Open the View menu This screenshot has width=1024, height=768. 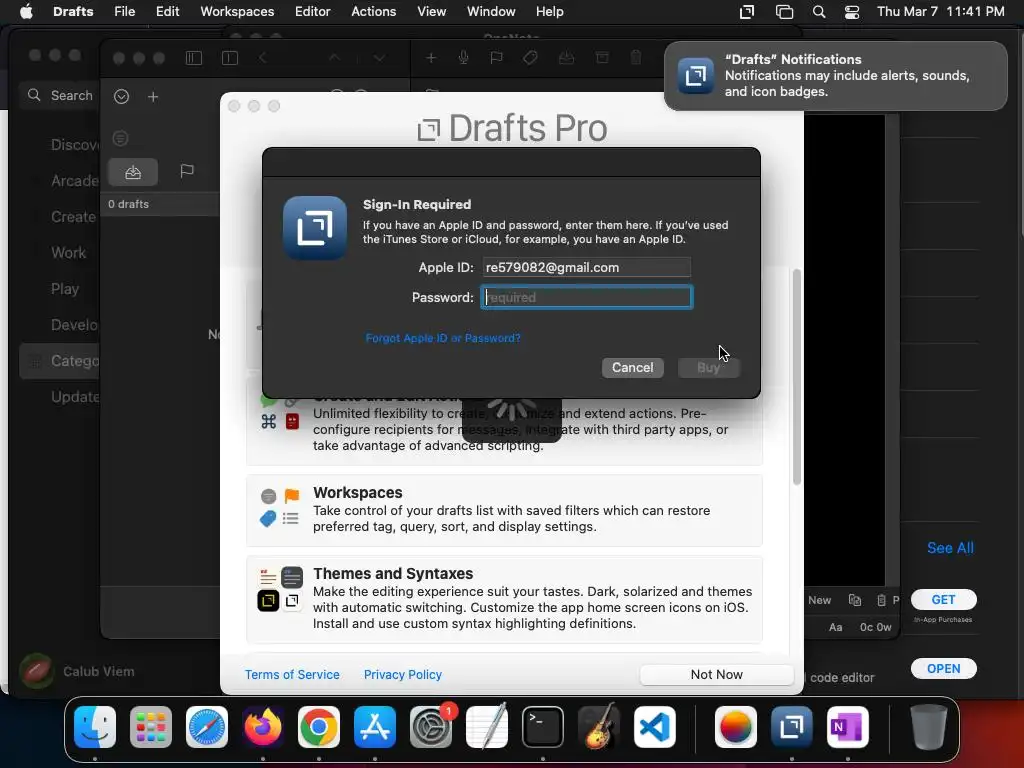point(431,12)
